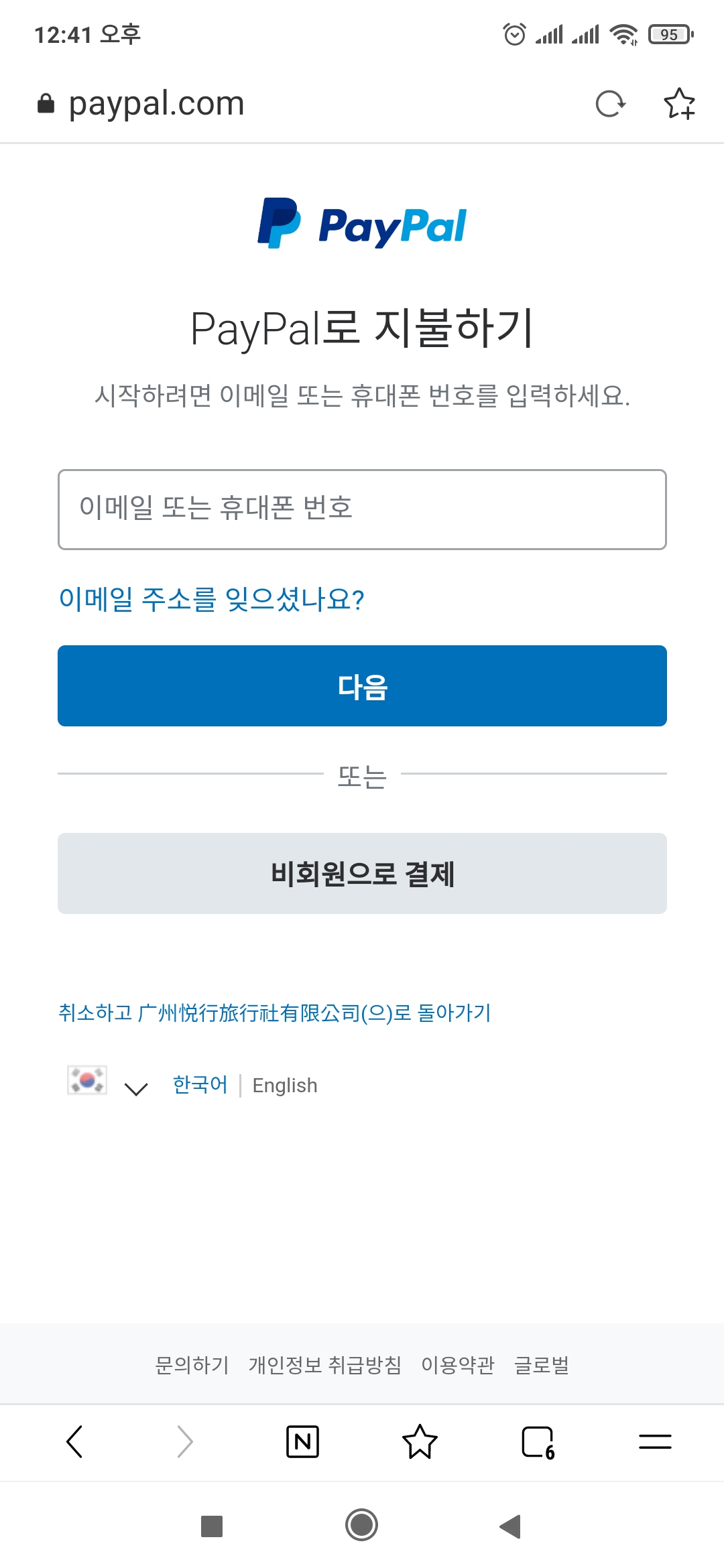This screenshot has height=1568, width=724.
Task: Add bookmark with the star-plus icon
Action: [679, 104]
